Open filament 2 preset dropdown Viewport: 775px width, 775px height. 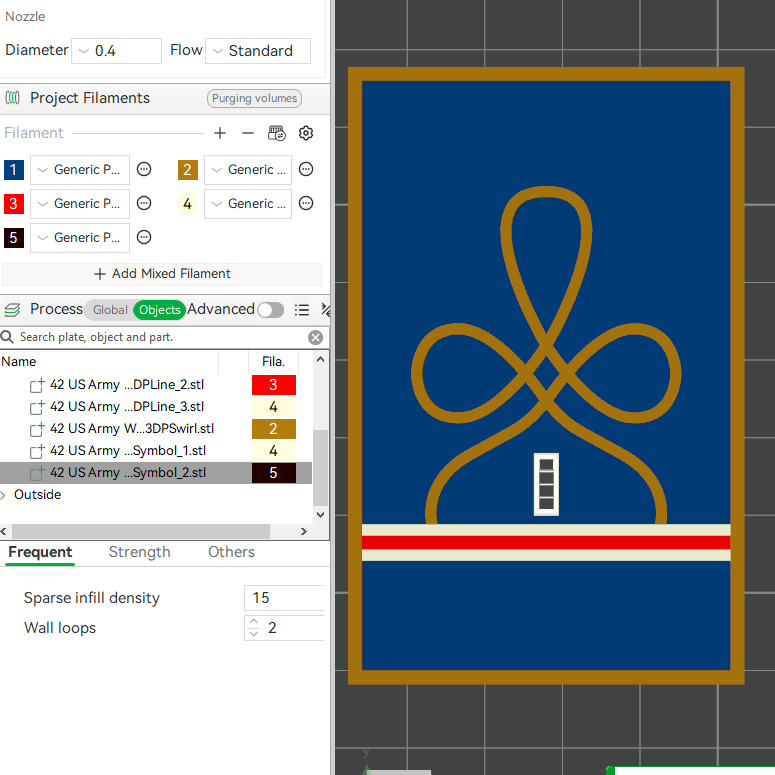pyautogui.click(x=248, y=170)
